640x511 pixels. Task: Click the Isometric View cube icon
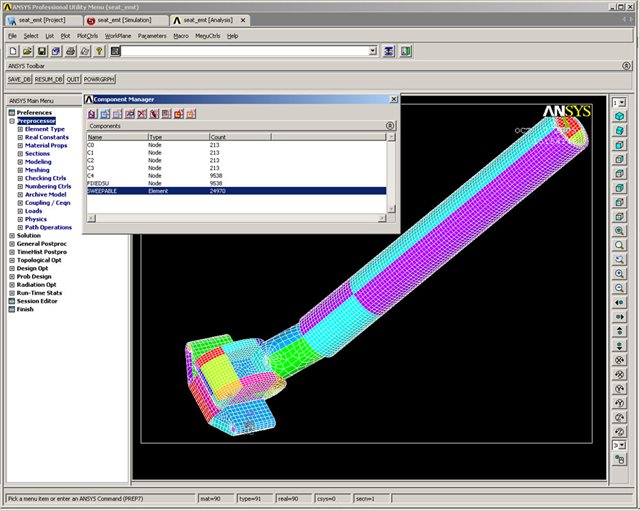[x=620, y=116]
